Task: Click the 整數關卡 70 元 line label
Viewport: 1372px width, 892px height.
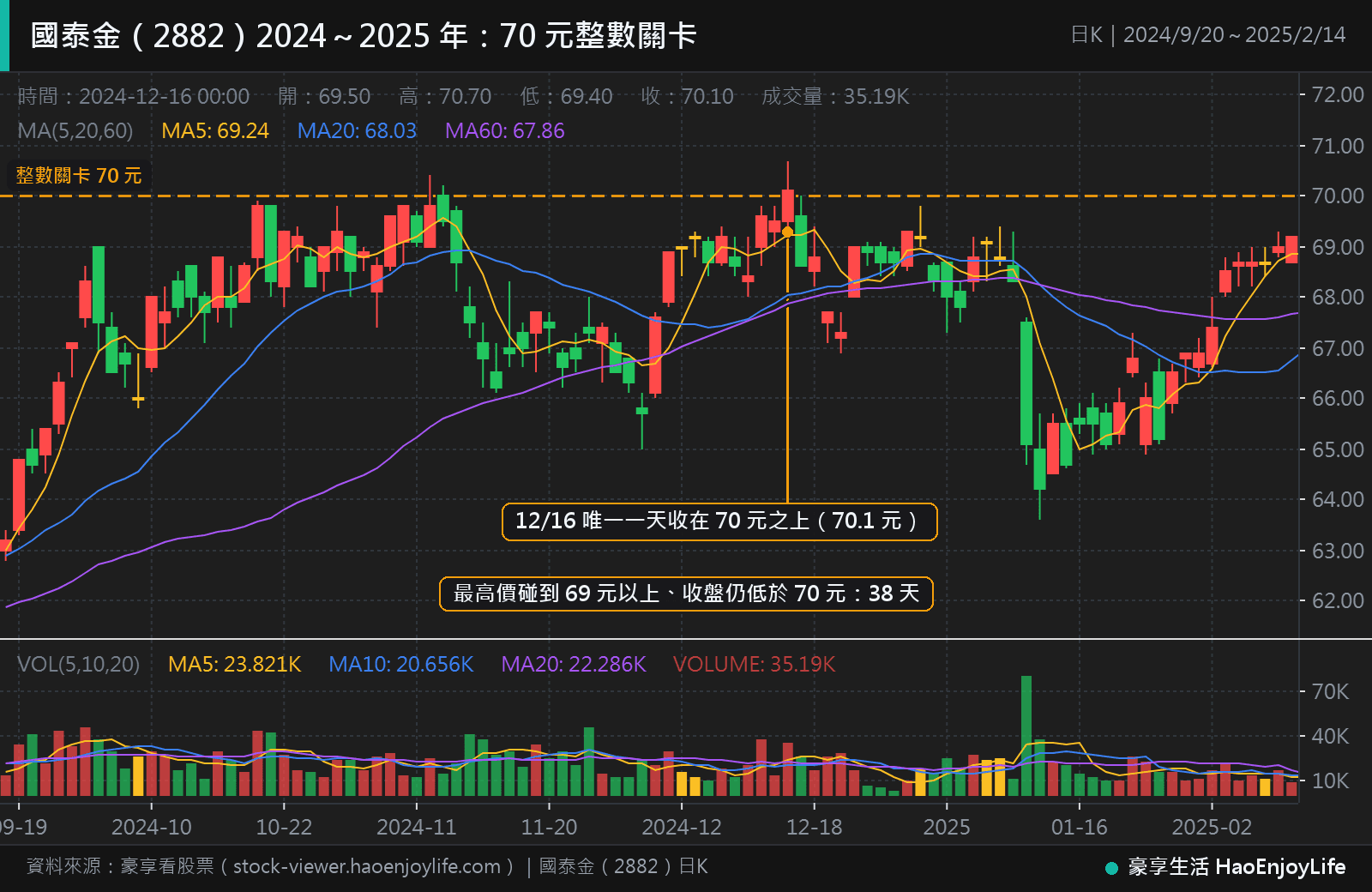Action: 79,176
